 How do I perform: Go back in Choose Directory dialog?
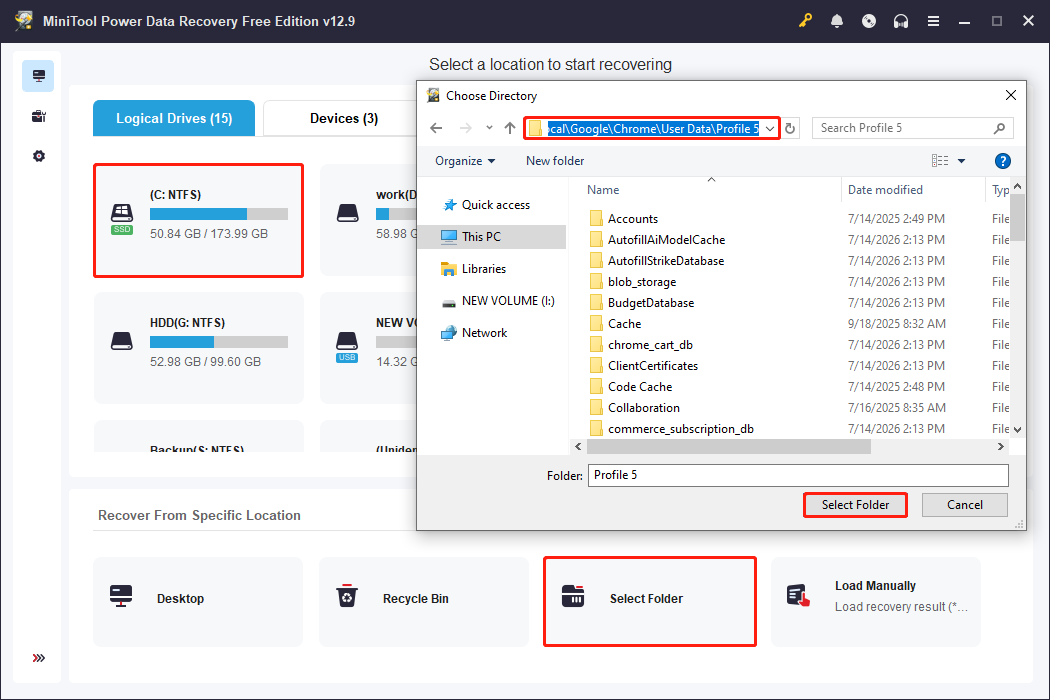(436, 128)
